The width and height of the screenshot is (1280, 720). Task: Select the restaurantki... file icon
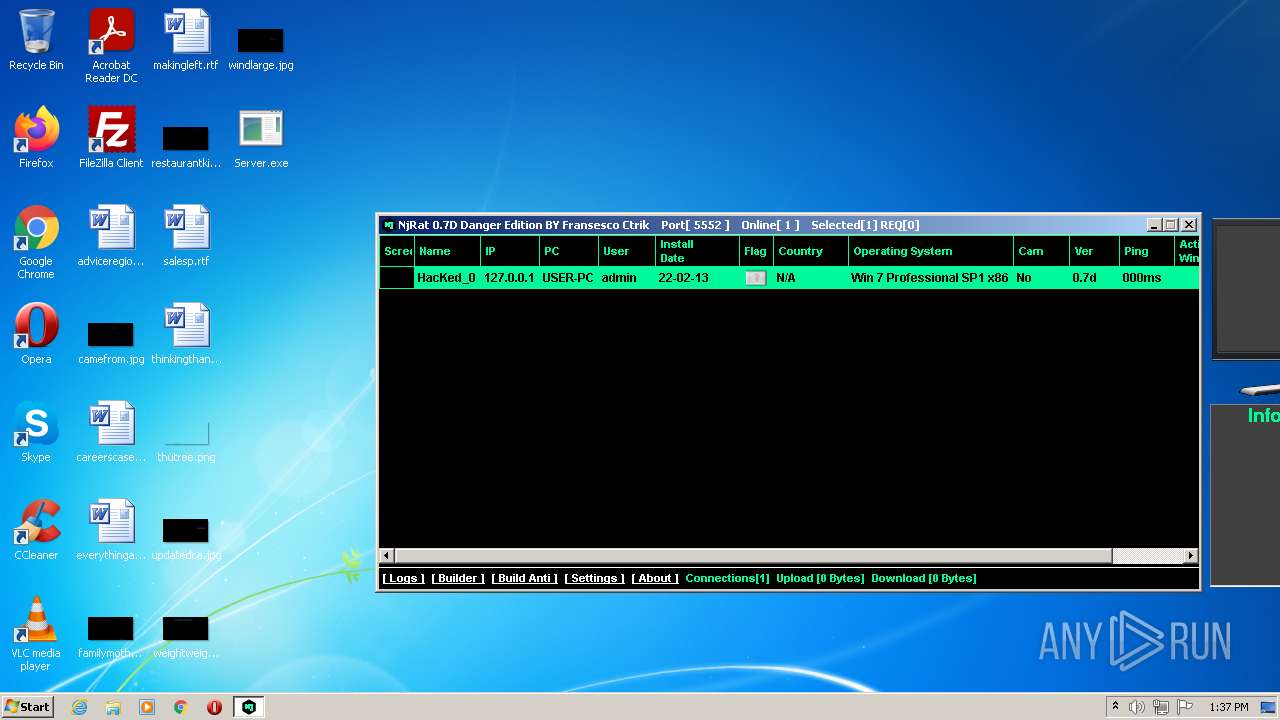click(186, 146)
